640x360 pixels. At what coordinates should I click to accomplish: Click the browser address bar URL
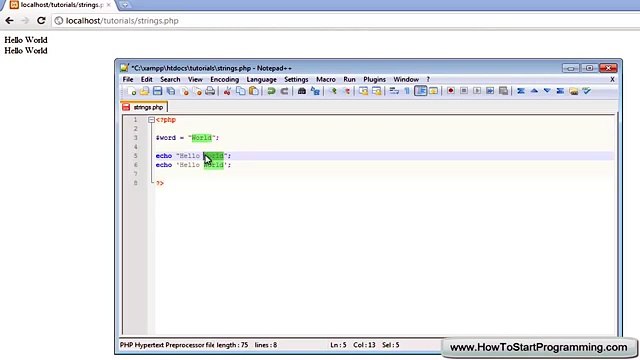pos(122,21)
